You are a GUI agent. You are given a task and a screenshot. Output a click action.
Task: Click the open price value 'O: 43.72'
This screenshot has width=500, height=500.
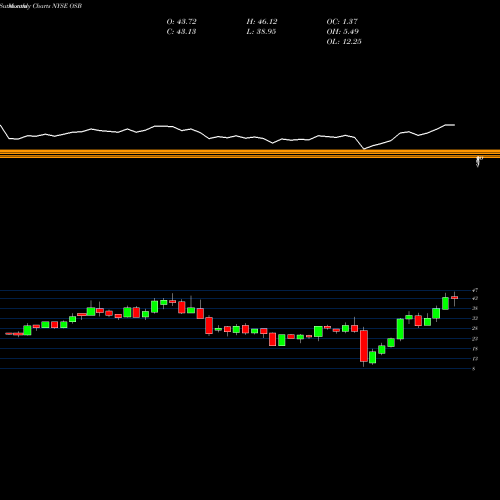coord(181,22)
